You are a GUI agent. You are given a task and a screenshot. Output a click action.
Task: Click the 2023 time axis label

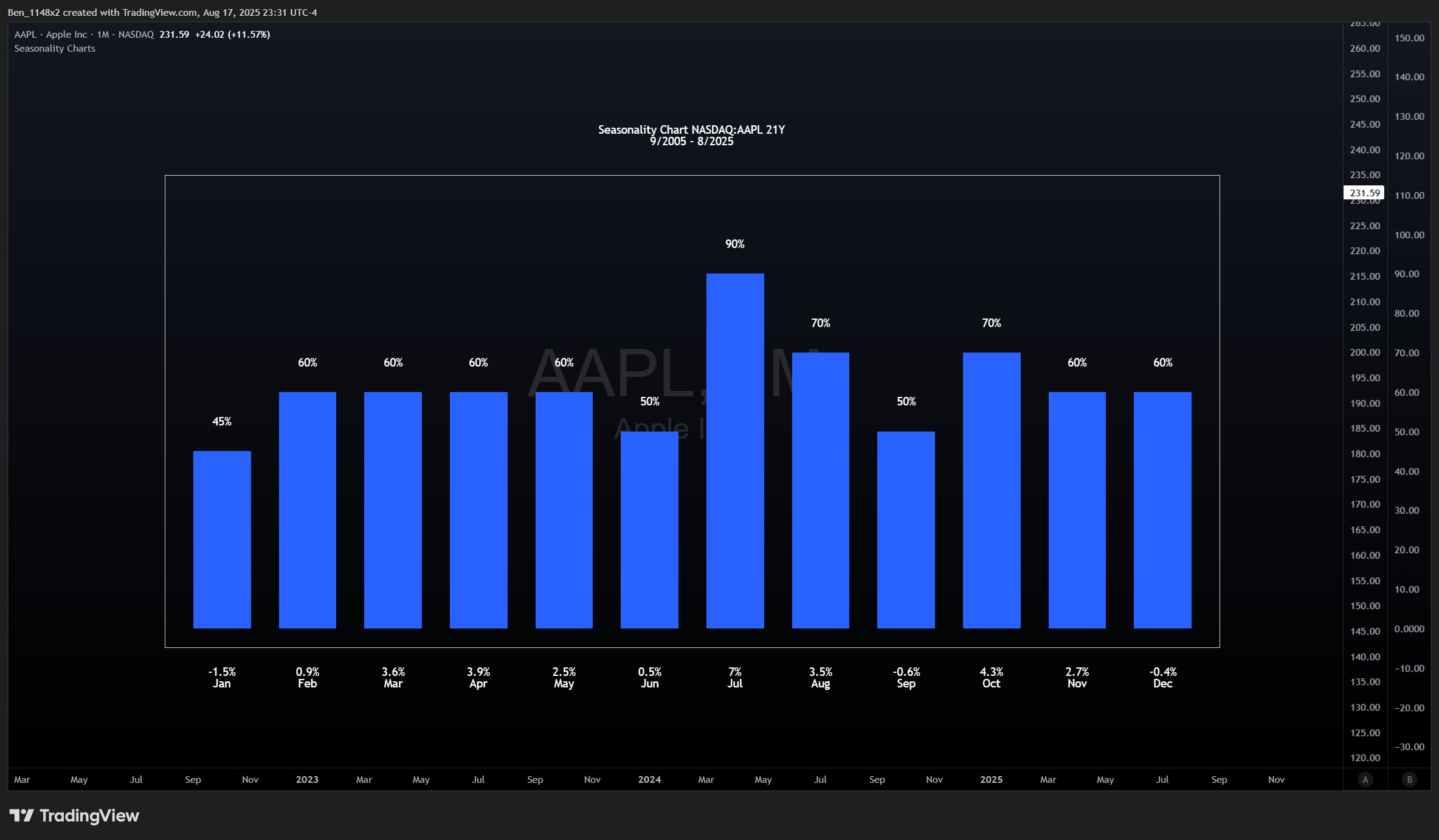307,779
